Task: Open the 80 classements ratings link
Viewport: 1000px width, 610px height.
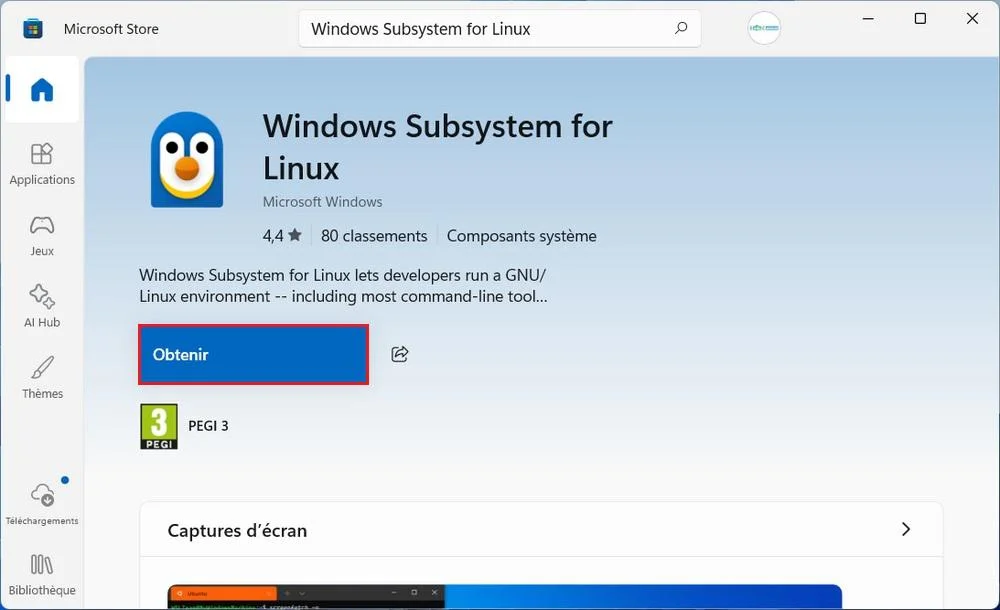Action: [x=374, y=236]
